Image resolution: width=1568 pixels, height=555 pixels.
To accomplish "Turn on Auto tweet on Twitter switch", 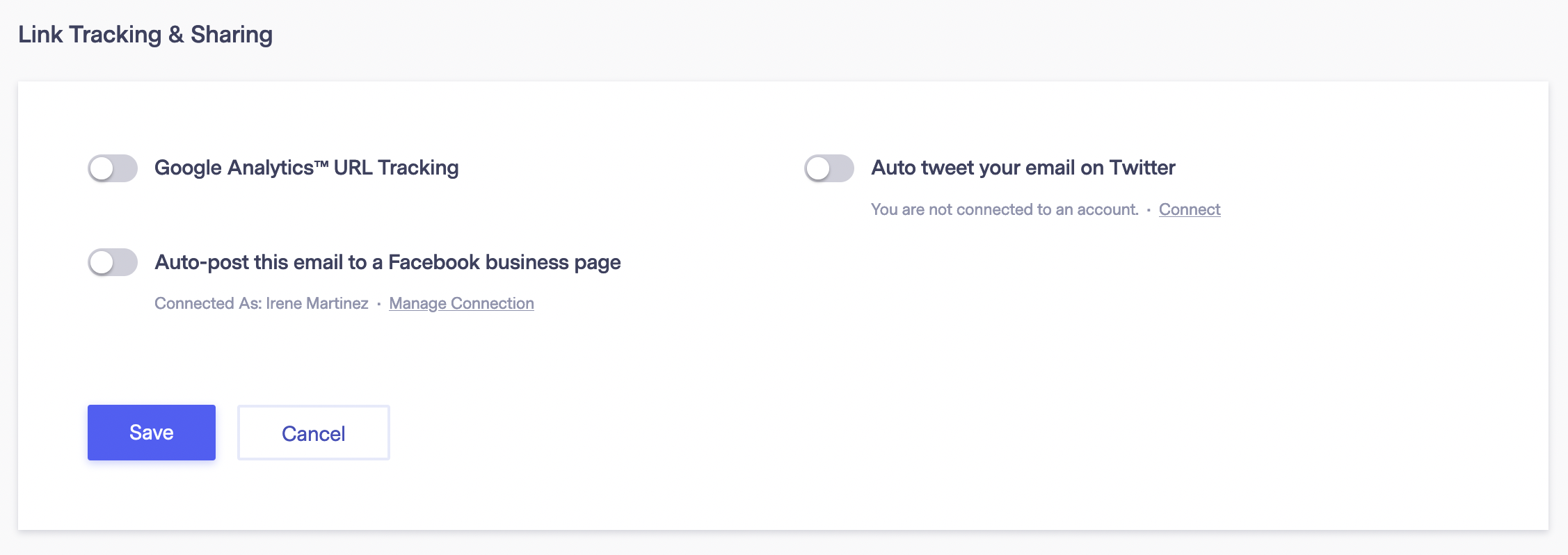I will click(x=829, y=168).
